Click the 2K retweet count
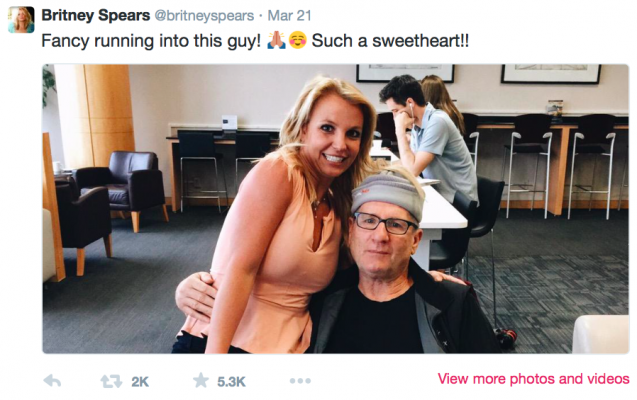Screen dimensions: 637x400 [x=140, y=381]
